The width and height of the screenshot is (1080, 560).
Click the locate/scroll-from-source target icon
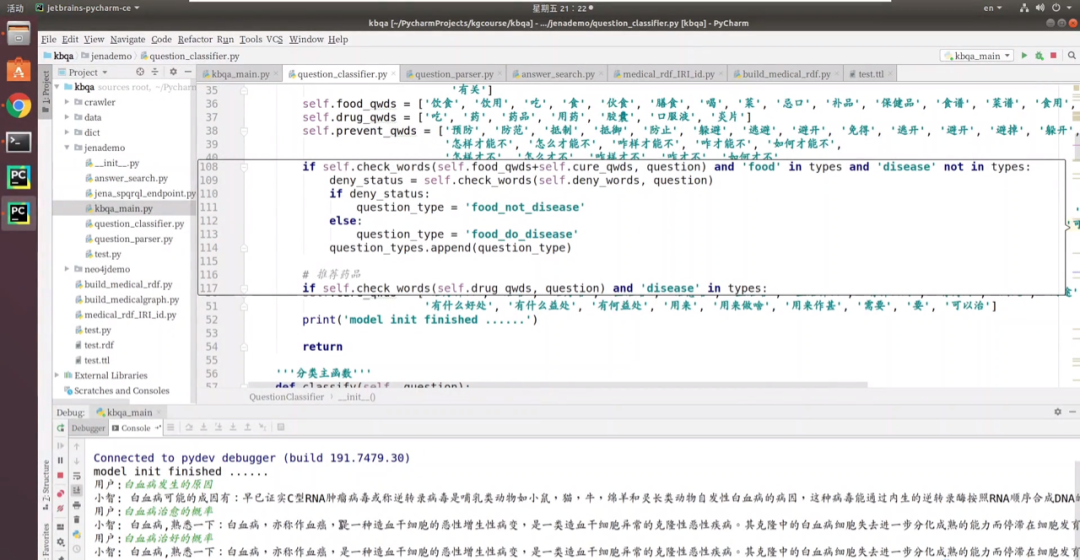(x=140, y=72)
